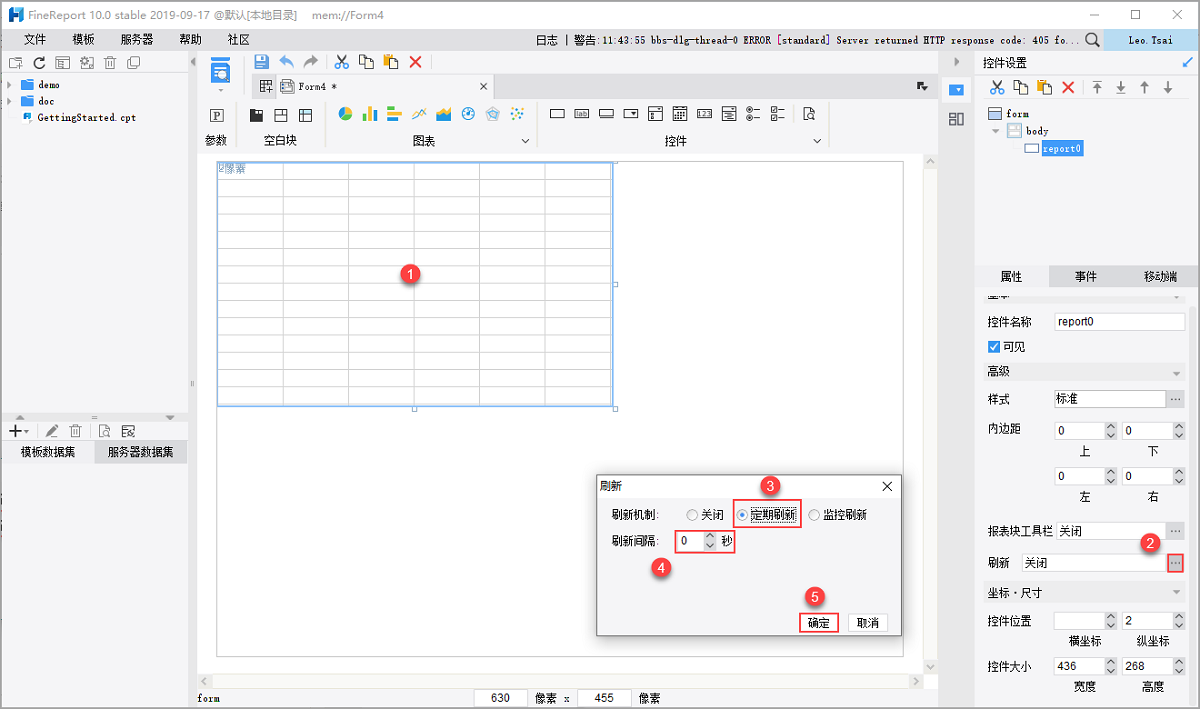The image size is (1200, 709).
Task: Insert a pie chart
Action: [x=345, y=114]
